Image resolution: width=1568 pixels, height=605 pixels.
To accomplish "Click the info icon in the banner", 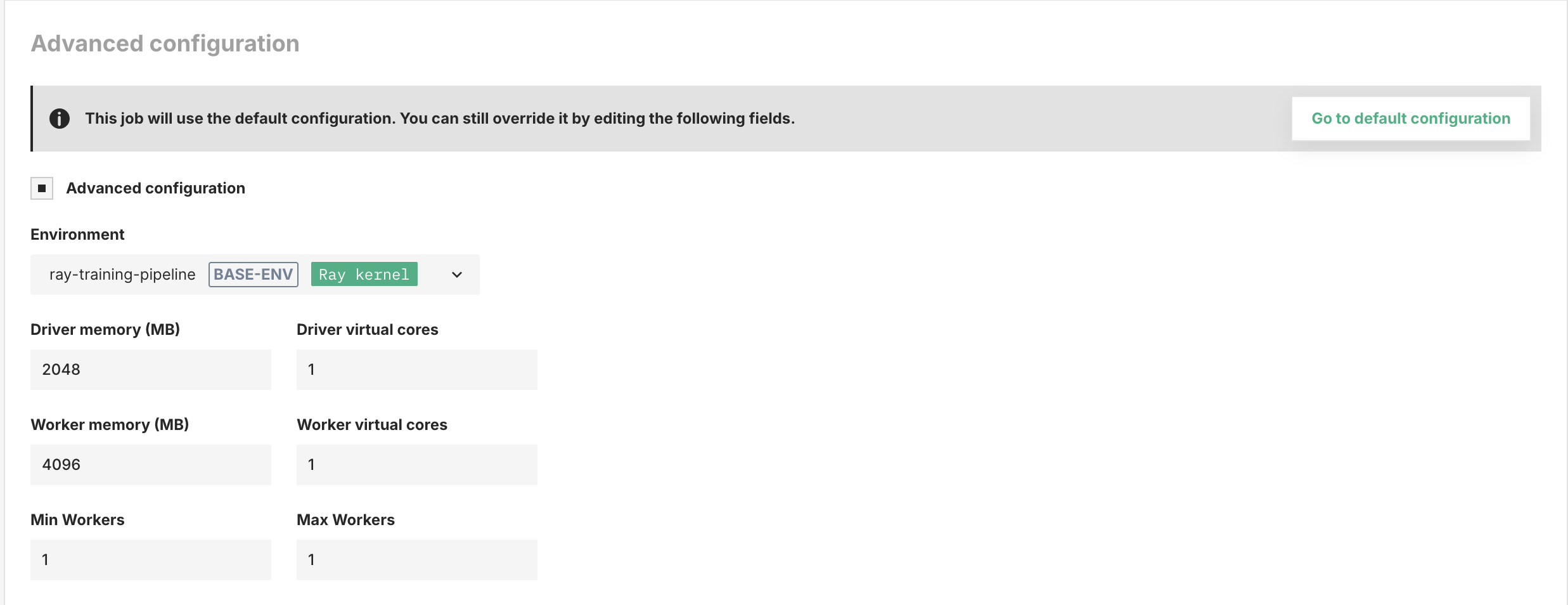I will [x=60, y=119].
